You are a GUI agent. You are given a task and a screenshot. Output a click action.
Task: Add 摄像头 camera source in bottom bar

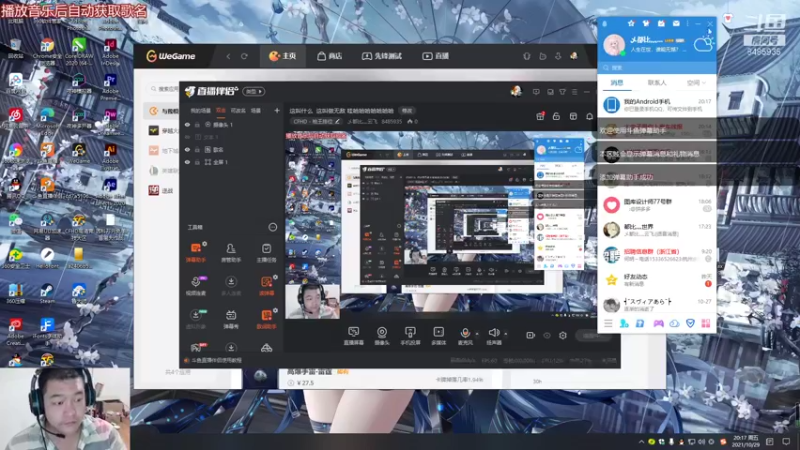point(382,336)
